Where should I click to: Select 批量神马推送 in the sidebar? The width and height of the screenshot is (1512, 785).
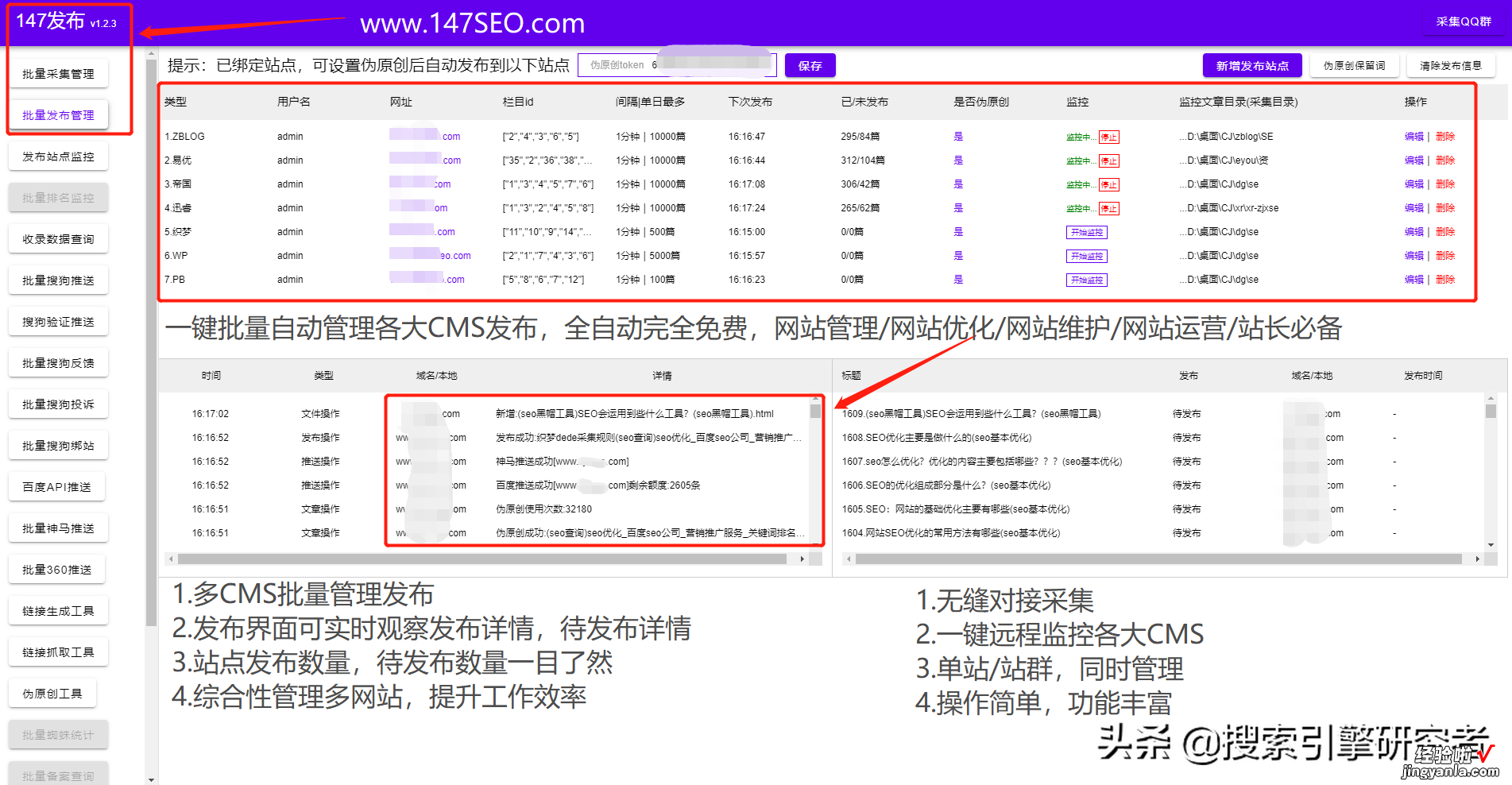click(x=58, y=528)
